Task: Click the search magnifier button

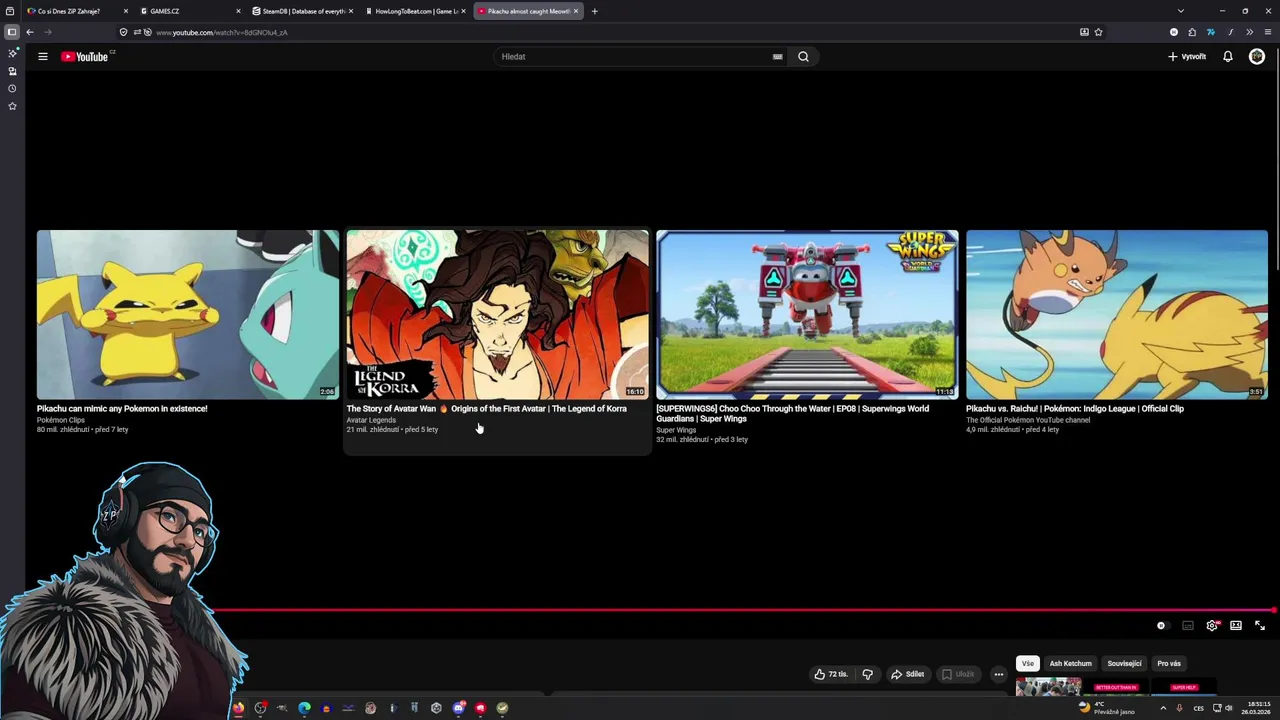Action: click(x=803, y=57)
